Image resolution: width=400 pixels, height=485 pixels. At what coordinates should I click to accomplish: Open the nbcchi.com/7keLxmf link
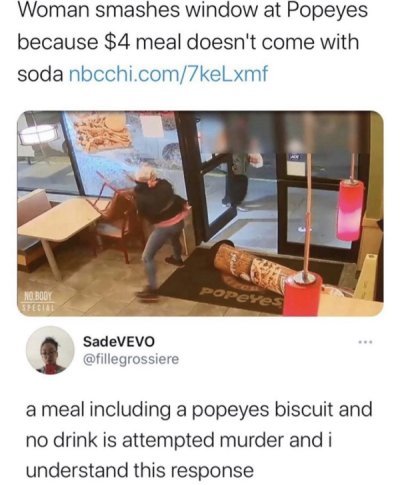[168, 74]
